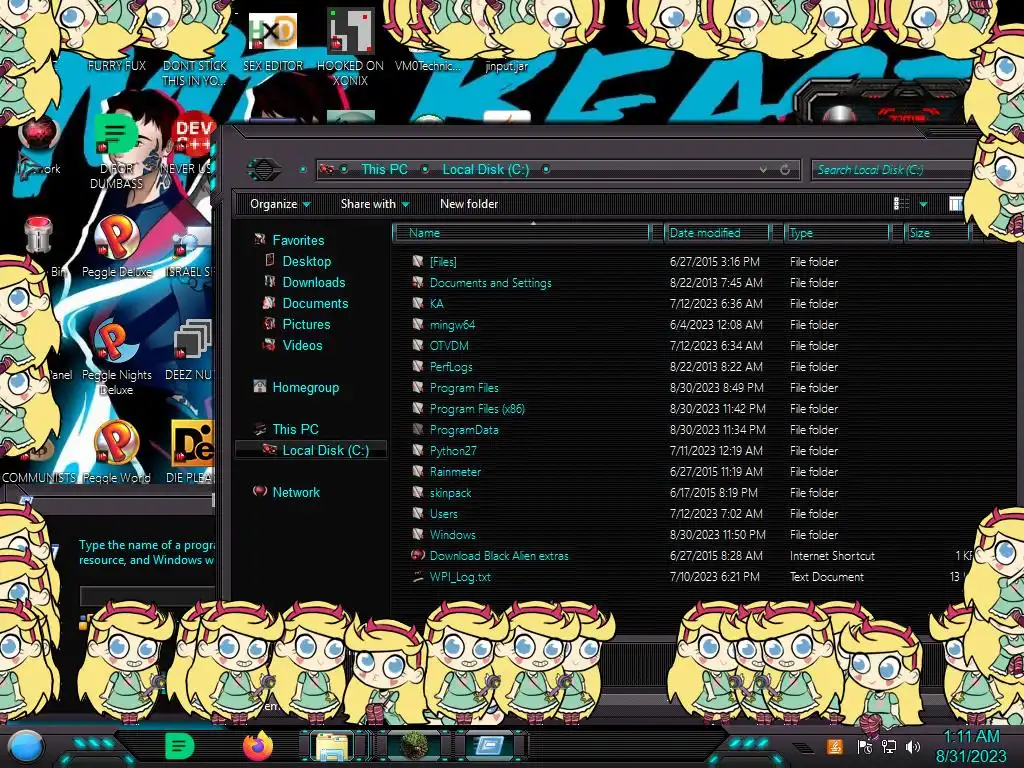Select Pictures in the navigation pane
1024x768 pixels.
click(306, 324)
